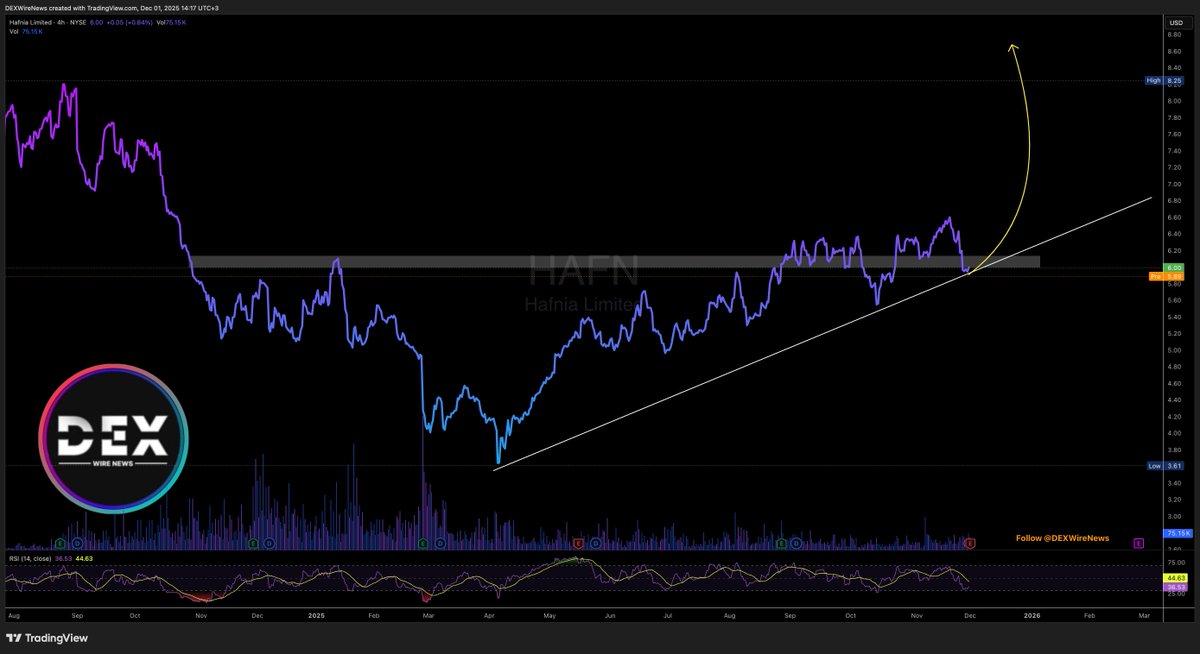
Task: Click the High 8.25 price label
Action: (1164, 80)
